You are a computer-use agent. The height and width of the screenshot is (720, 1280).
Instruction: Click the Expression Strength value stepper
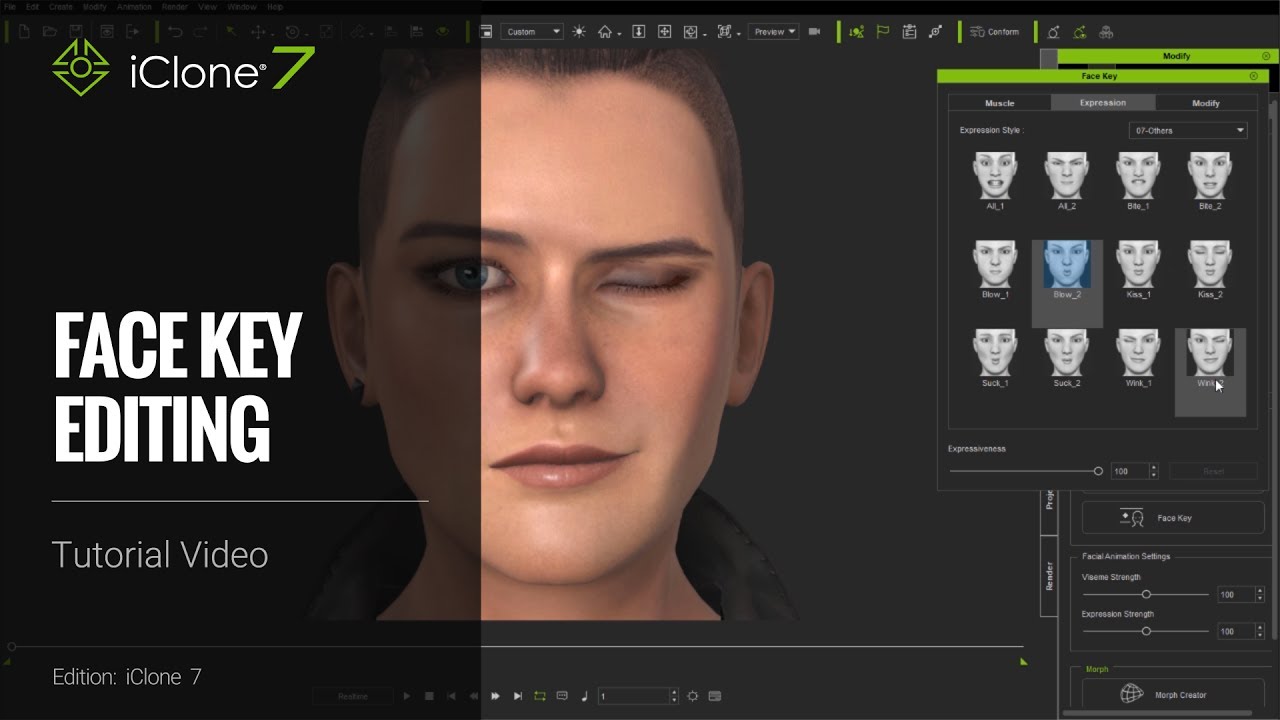pos(1259,632)
